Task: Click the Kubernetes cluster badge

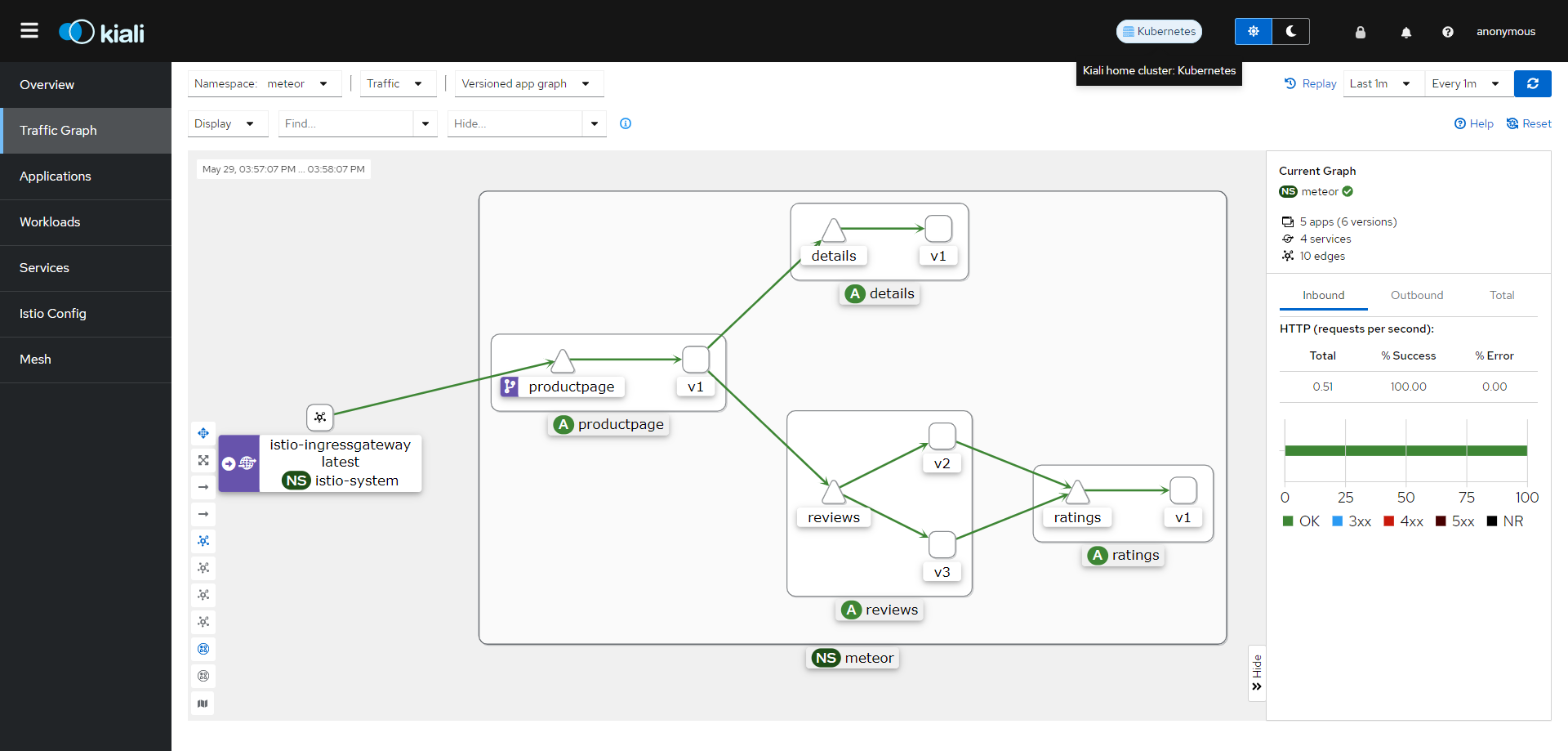Action: 1159,31
